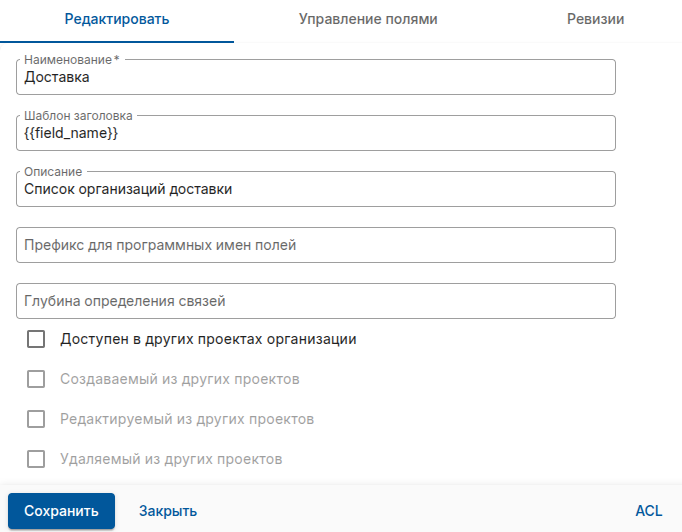
Task: Click the {{field_name}} template text
Action: (71, 133)
